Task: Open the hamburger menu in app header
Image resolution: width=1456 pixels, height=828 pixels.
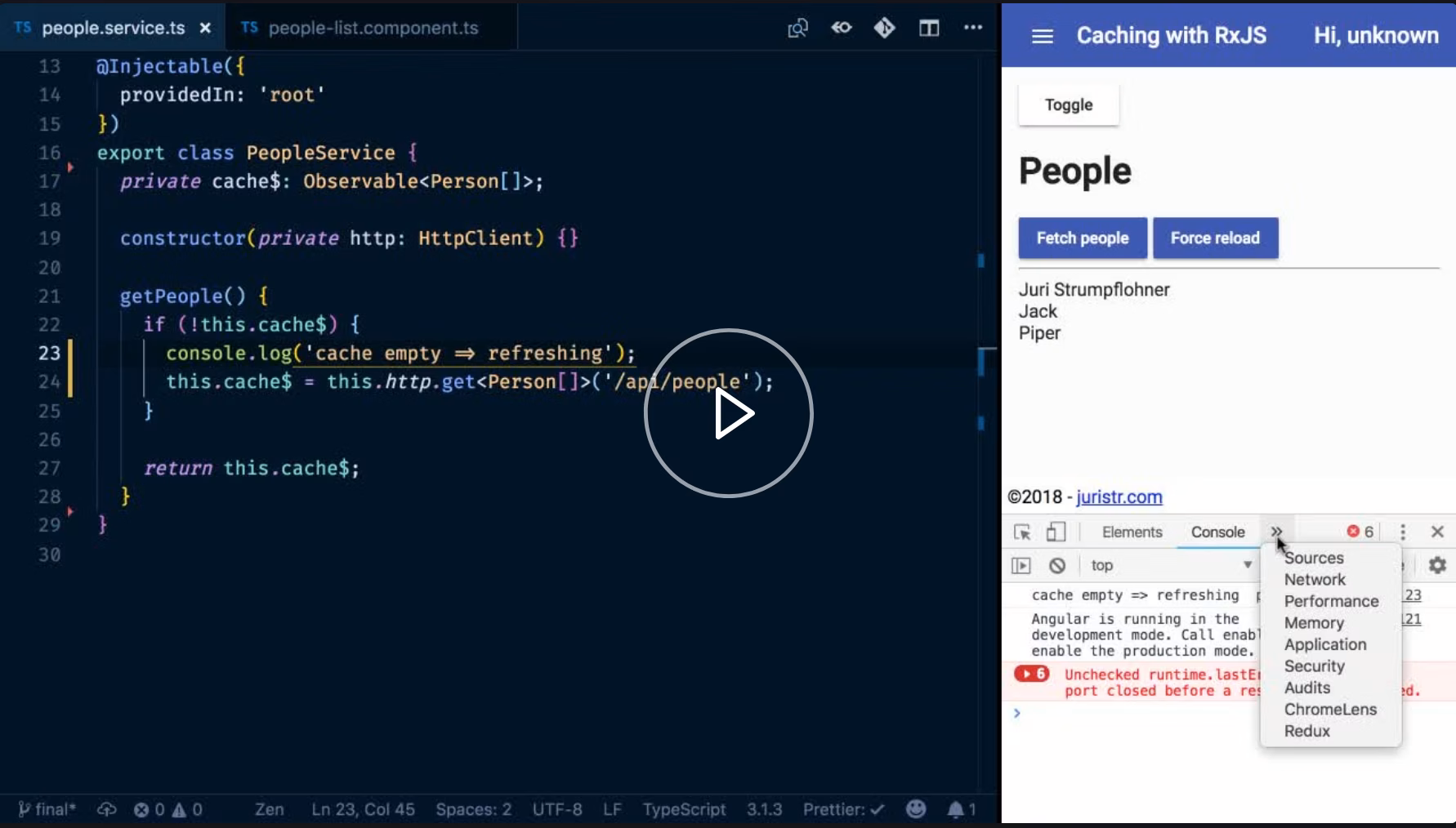Action: [1042, 36]
